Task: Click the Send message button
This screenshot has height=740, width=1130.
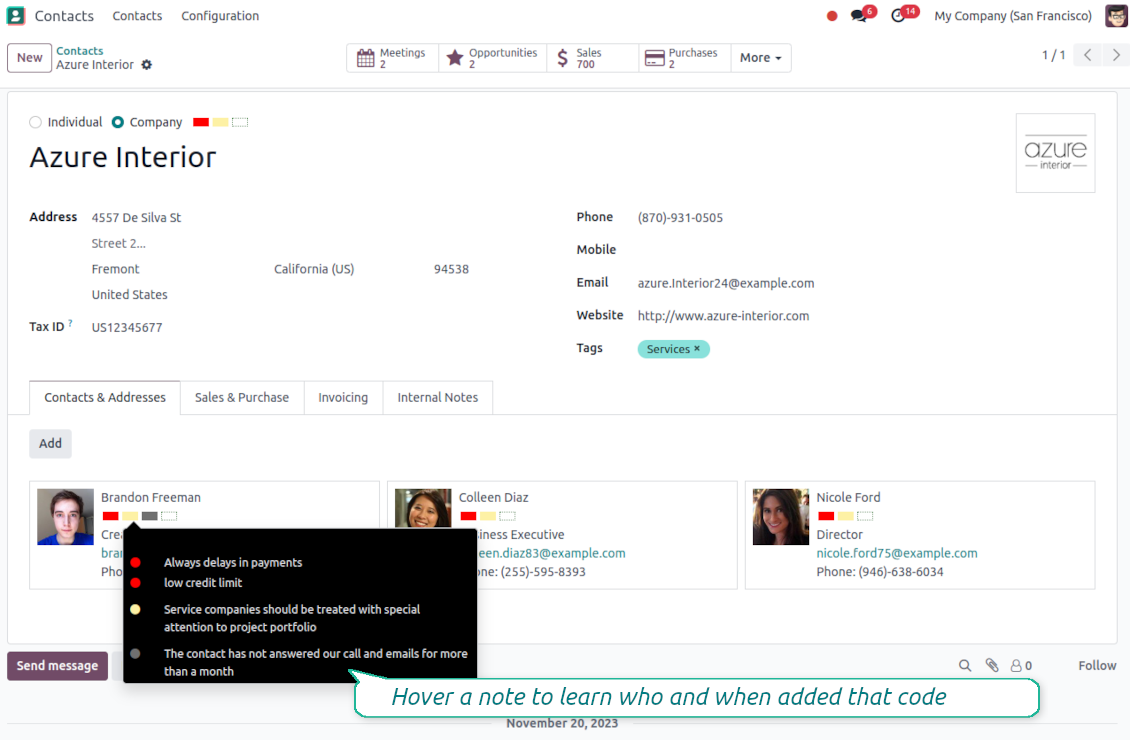Action: pyautogui.click(x=58, y=666)
